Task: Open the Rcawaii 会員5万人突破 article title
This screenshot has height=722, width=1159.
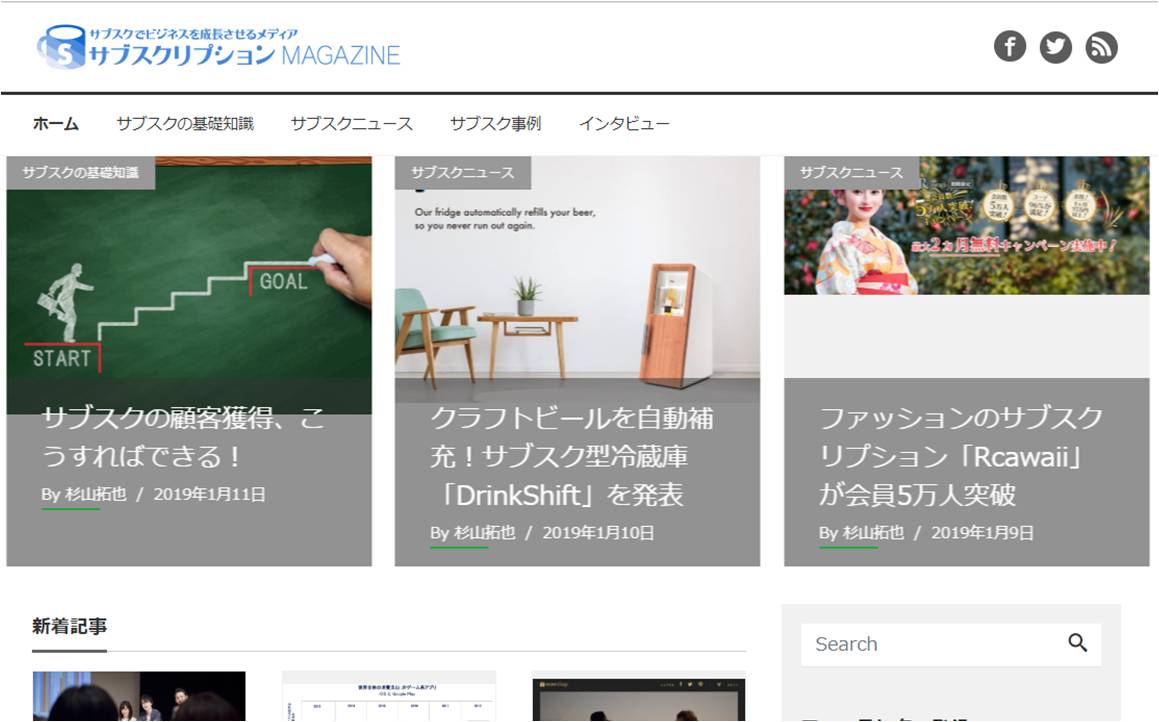Action: [961, 456]
